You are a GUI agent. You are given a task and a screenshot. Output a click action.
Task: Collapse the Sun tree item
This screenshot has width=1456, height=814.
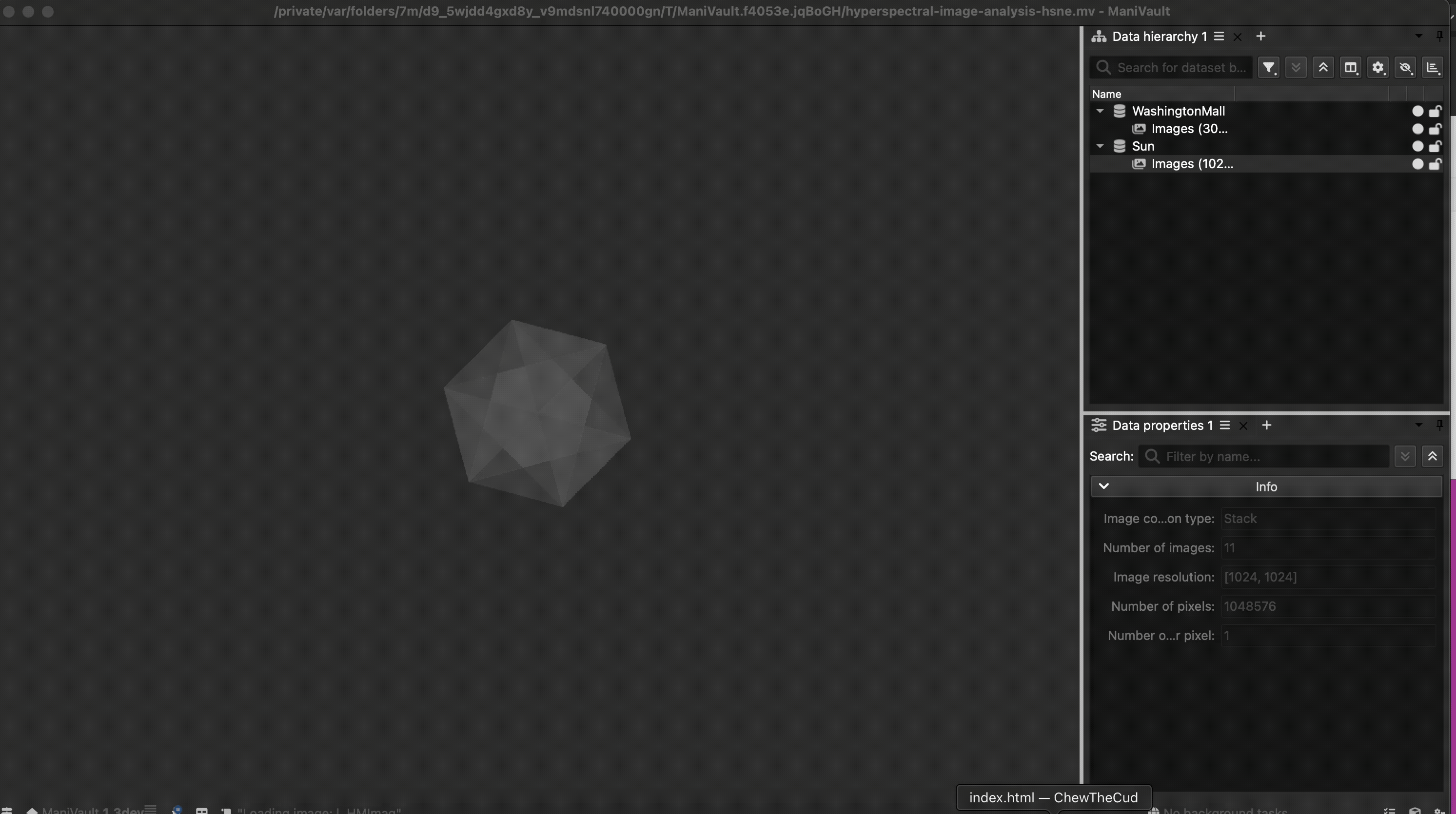click(1100, 146)
